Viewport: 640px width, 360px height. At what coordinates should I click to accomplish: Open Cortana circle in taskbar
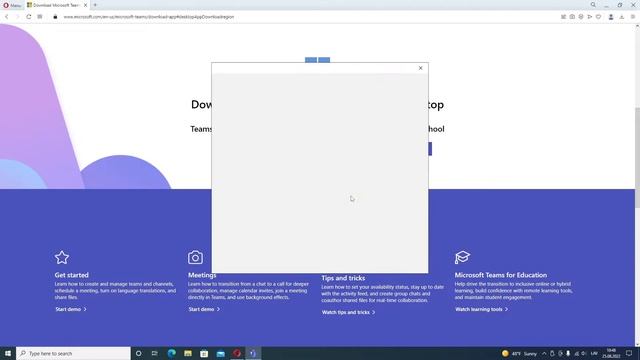click(x=138, y=353)
